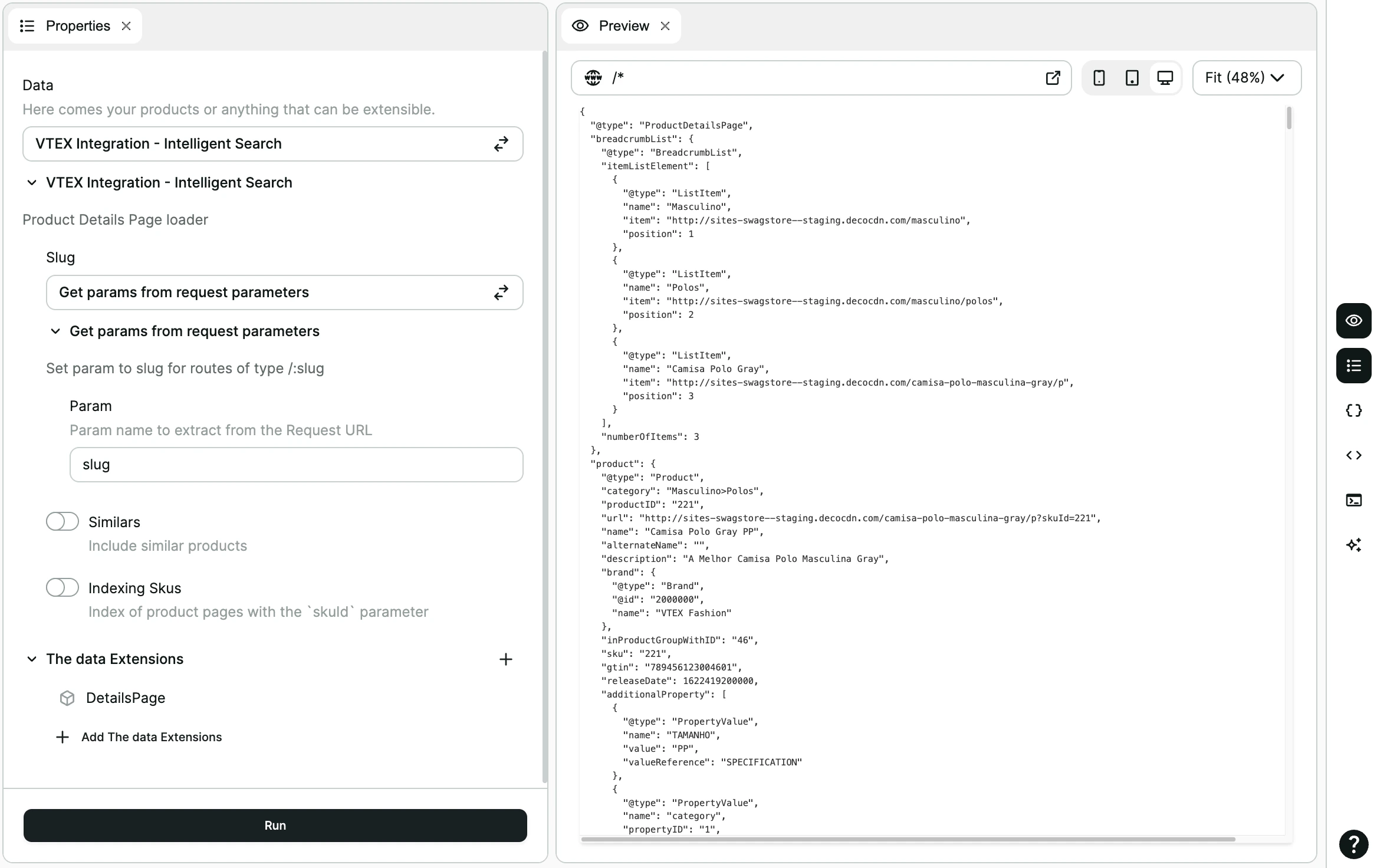This screenshot has width=1374, height=868.
Task: Open the Fit (48%) zoom dropdown
Action: (x=1246, y=78)
